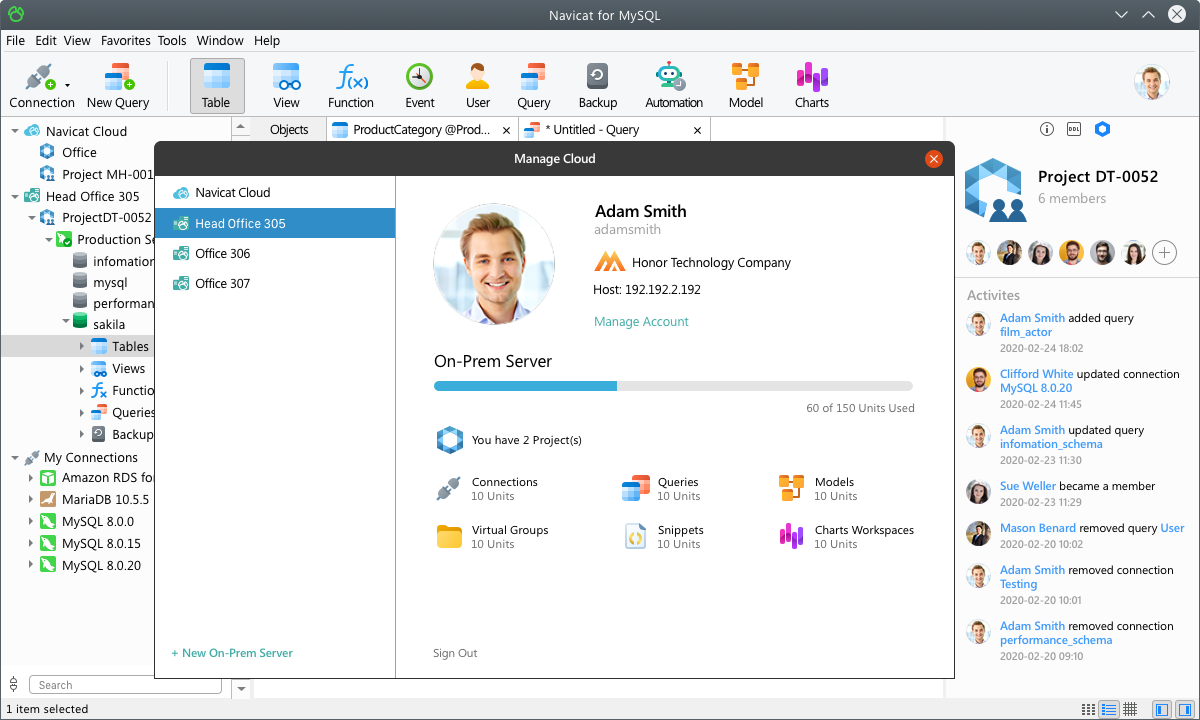The height and width of the screenshot is (720, 1200).
Task: Switch to the Objects tab
Action: [x=289, y=130]
